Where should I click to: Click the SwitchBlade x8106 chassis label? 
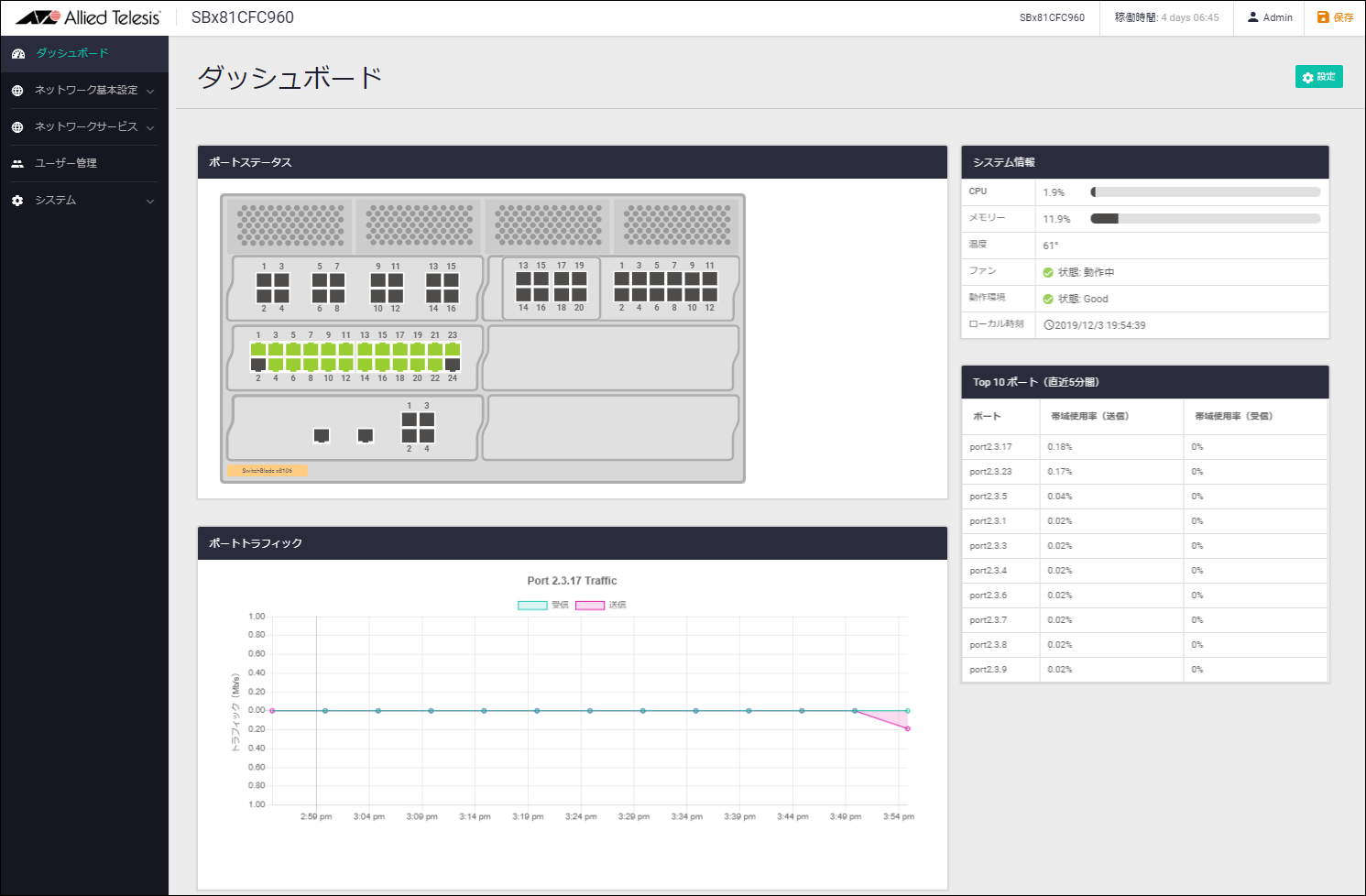pos(267,471)
